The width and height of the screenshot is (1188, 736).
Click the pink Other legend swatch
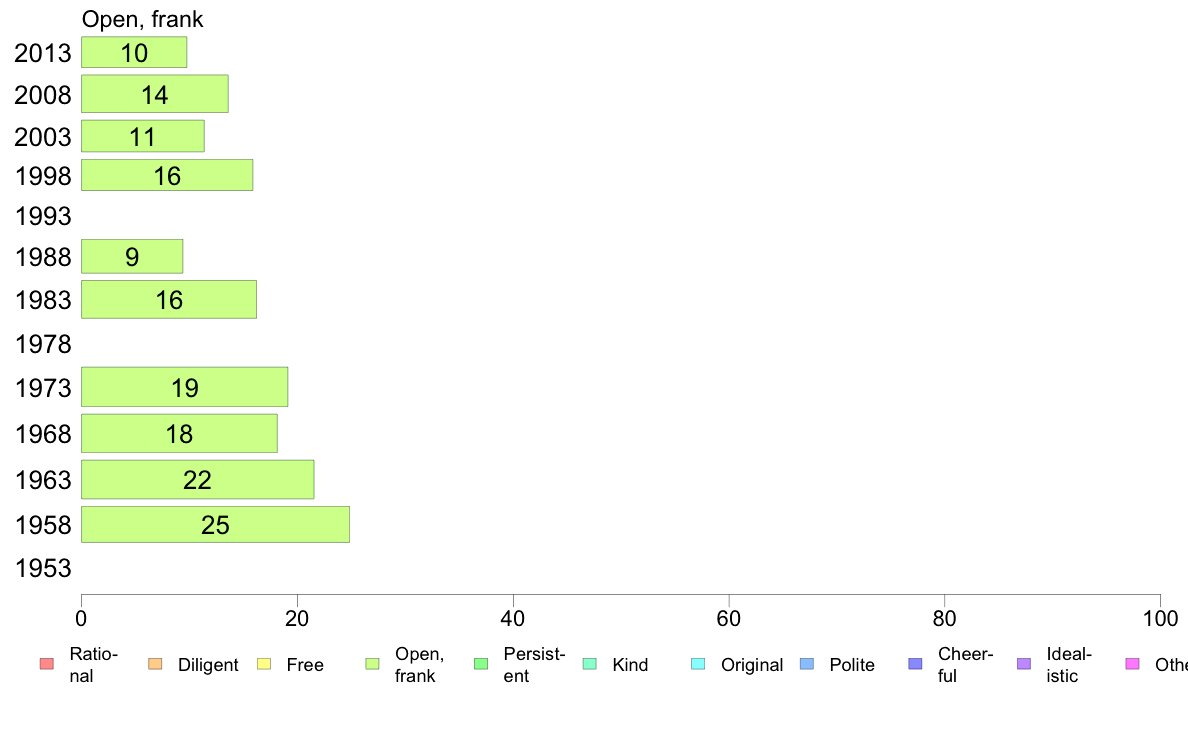click(x=1133, y=664)
